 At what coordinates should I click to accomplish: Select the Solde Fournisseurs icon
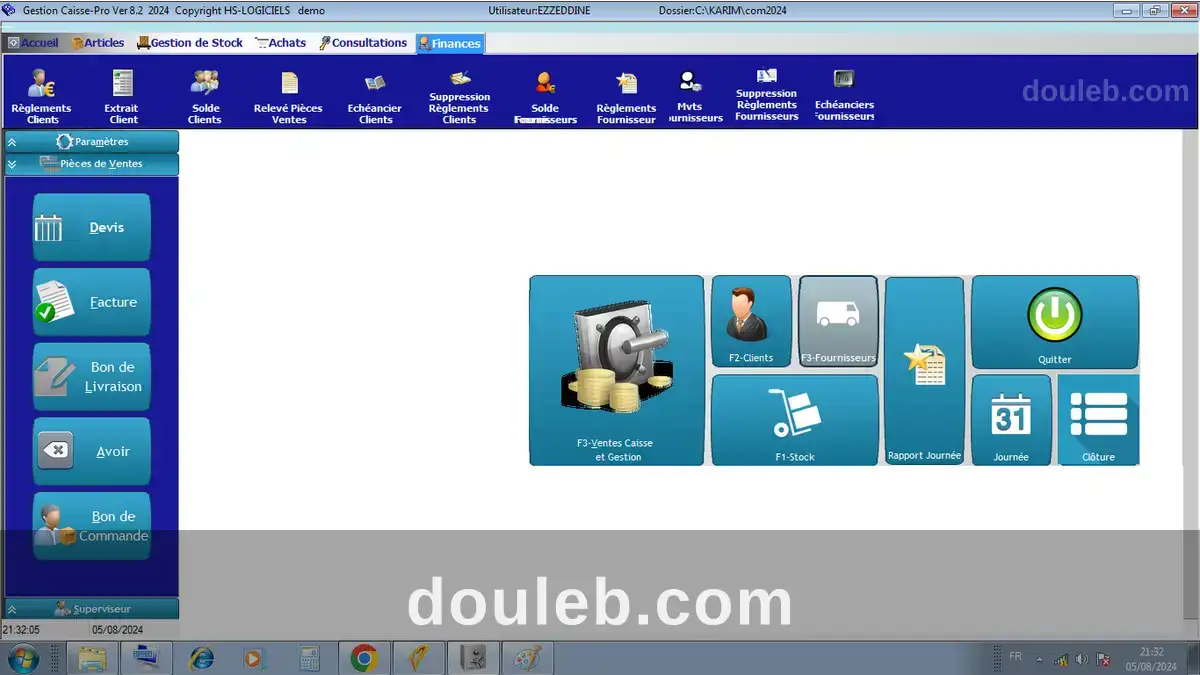click(x=545, y=96)
